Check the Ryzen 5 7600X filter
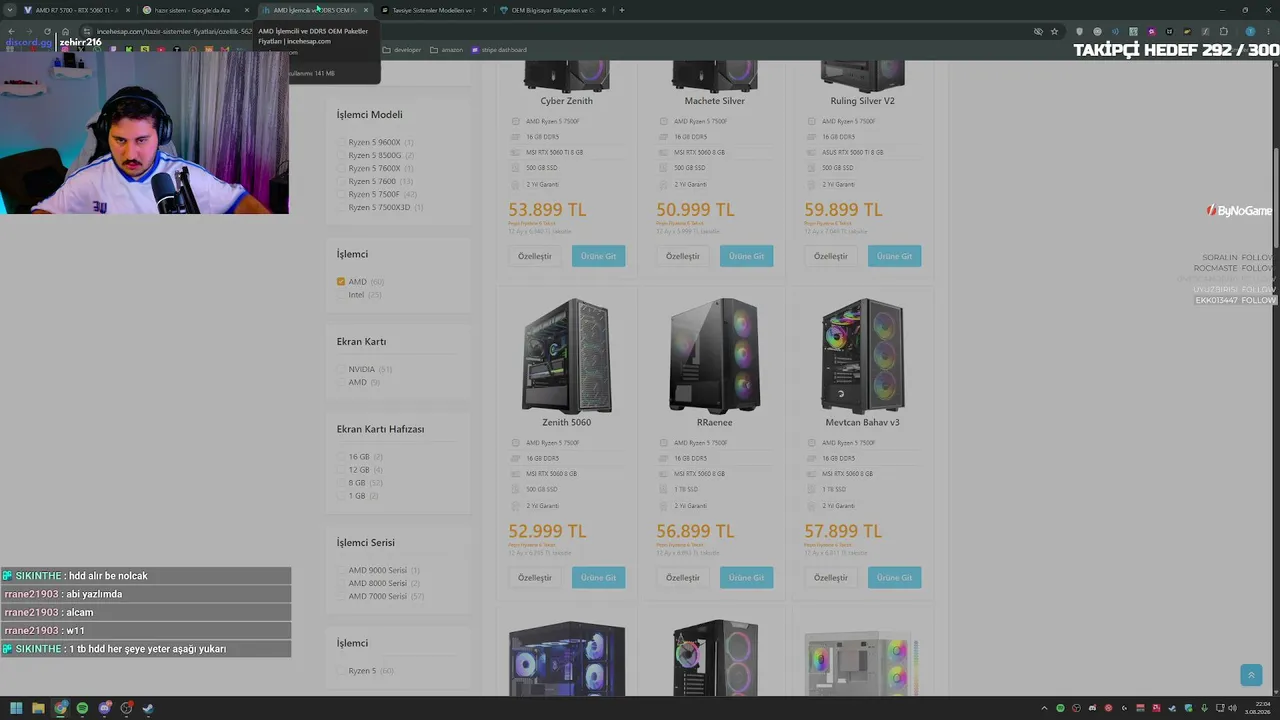The height and width of the screenshot is (720, 1280). click(341, 169)
